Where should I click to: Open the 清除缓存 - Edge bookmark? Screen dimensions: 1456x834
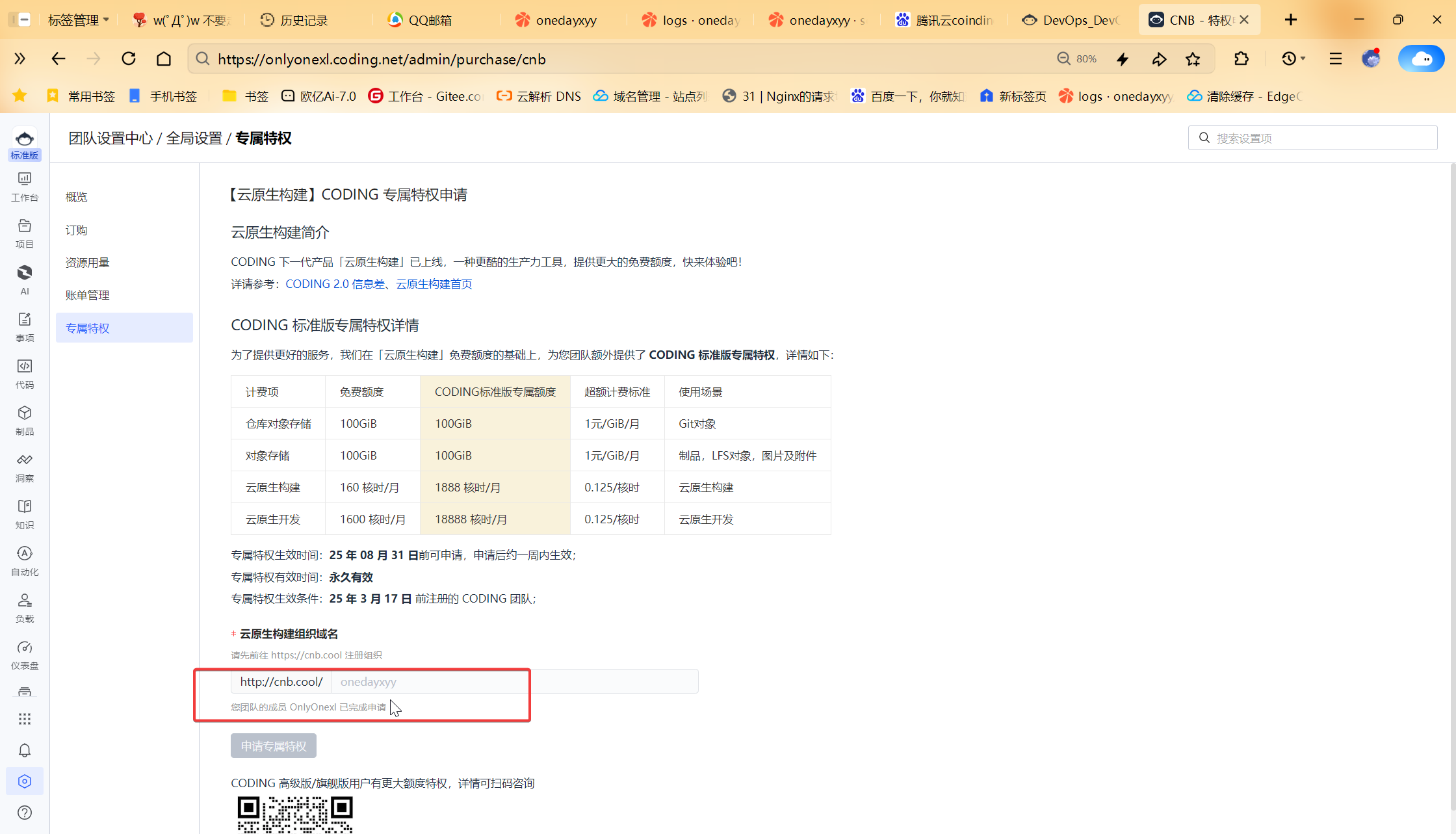coord(1244,96)
